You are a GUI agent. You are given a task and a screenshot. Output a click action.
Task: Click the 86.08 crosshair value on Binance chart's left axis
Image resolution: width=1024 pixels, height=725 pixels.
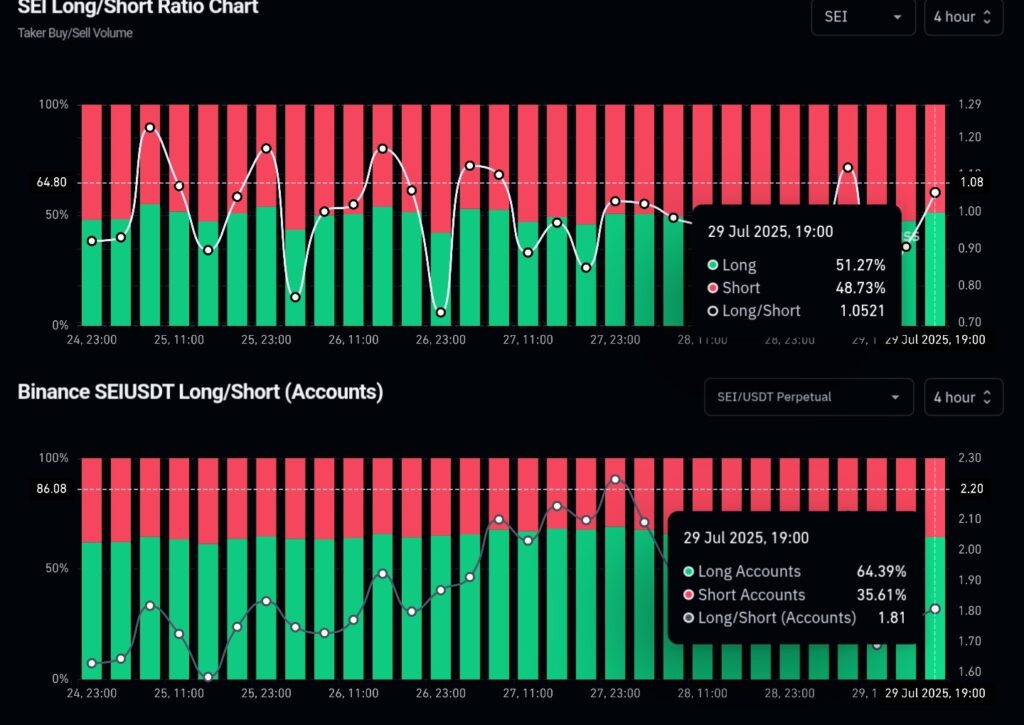tap(52, 489)
